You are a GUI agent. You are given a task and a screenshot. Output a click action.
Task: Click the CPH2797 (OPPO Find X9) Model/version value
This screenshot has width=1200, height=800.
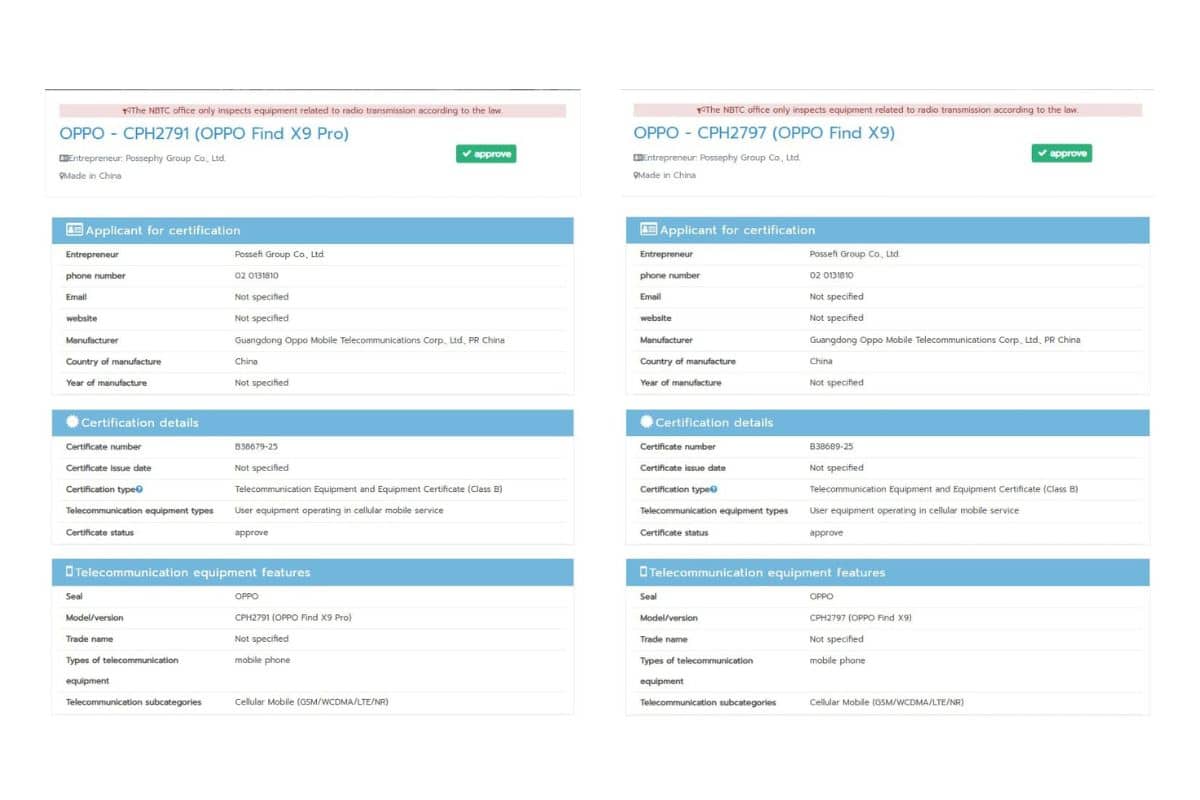pyautogui.click(x=860, y=618)
